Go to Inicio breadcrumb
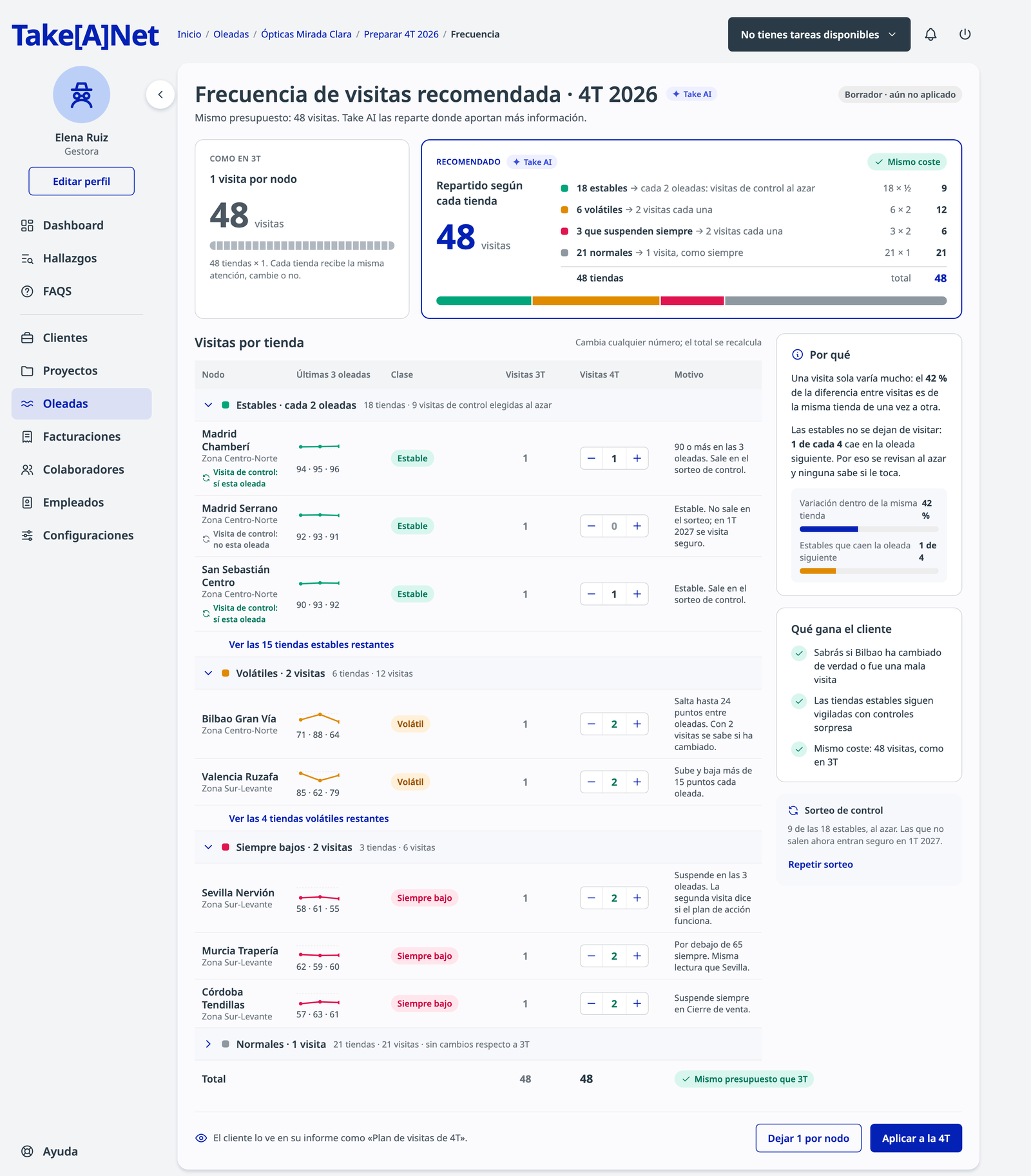 189,34
